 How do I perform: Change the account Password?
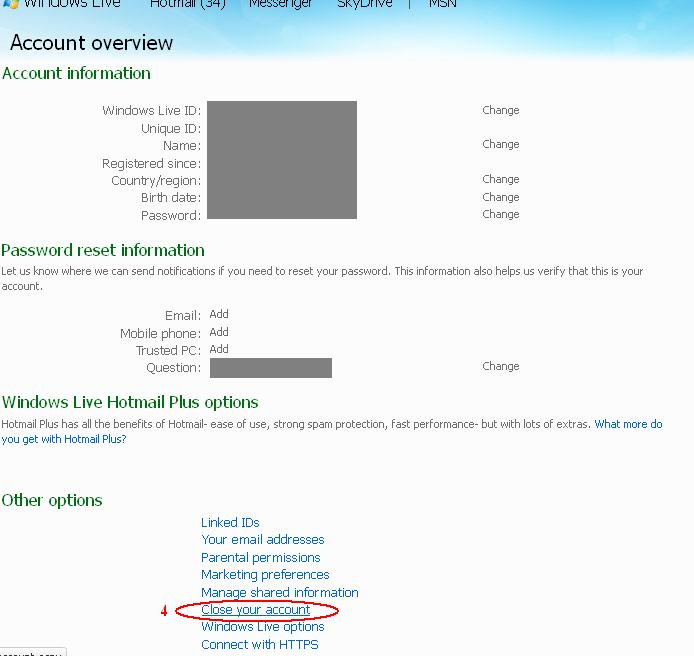coord(501,214)
